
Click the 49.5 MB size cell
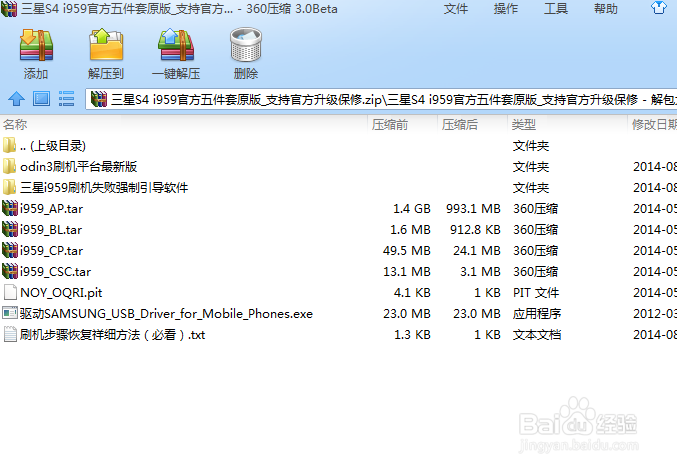pos(407,251)
